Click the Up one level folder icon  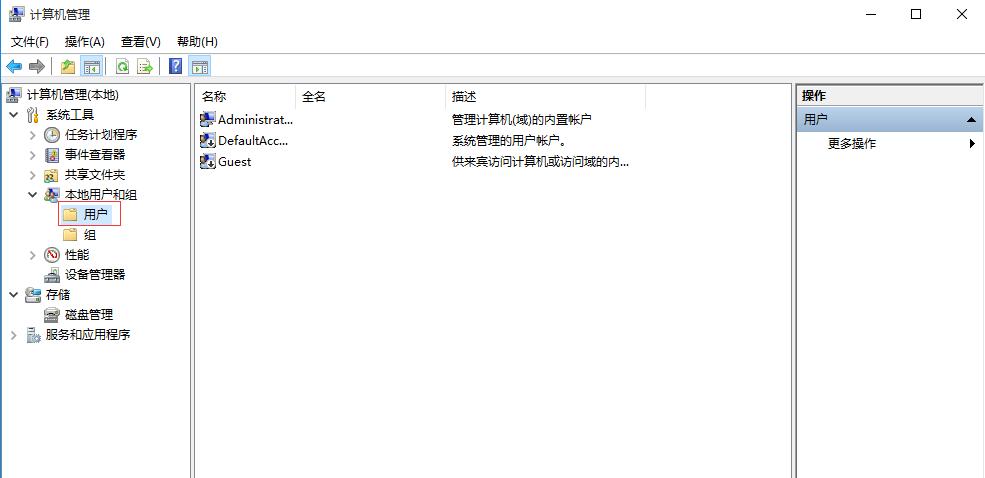[x=68, y=66]
